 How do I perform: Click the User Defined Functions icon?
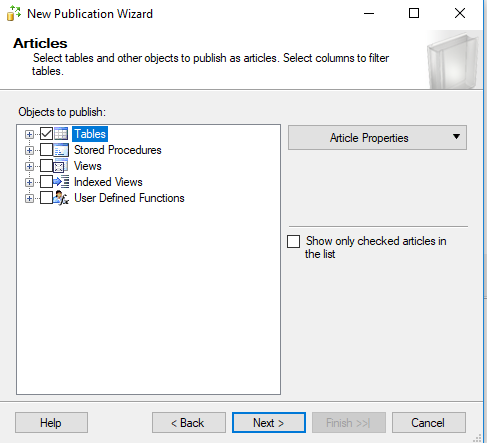[61, 198]
